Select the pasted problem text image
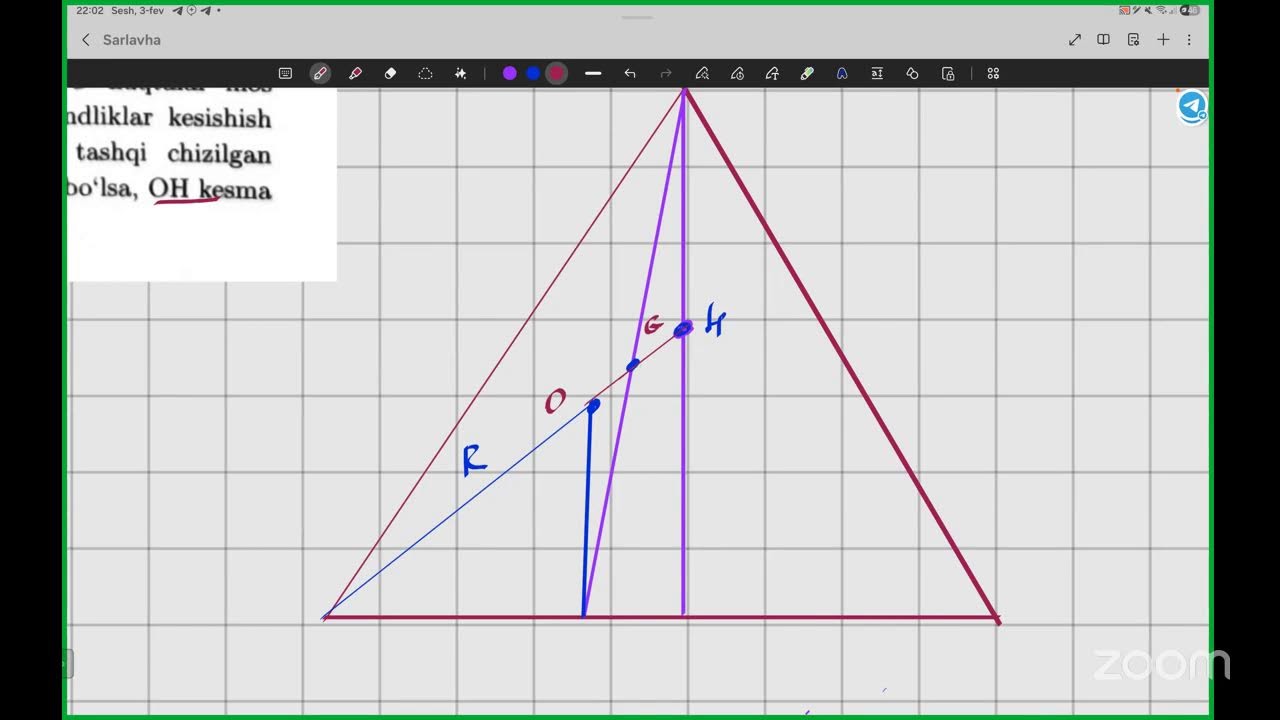 pyautogui.click(x=202, y=184)
